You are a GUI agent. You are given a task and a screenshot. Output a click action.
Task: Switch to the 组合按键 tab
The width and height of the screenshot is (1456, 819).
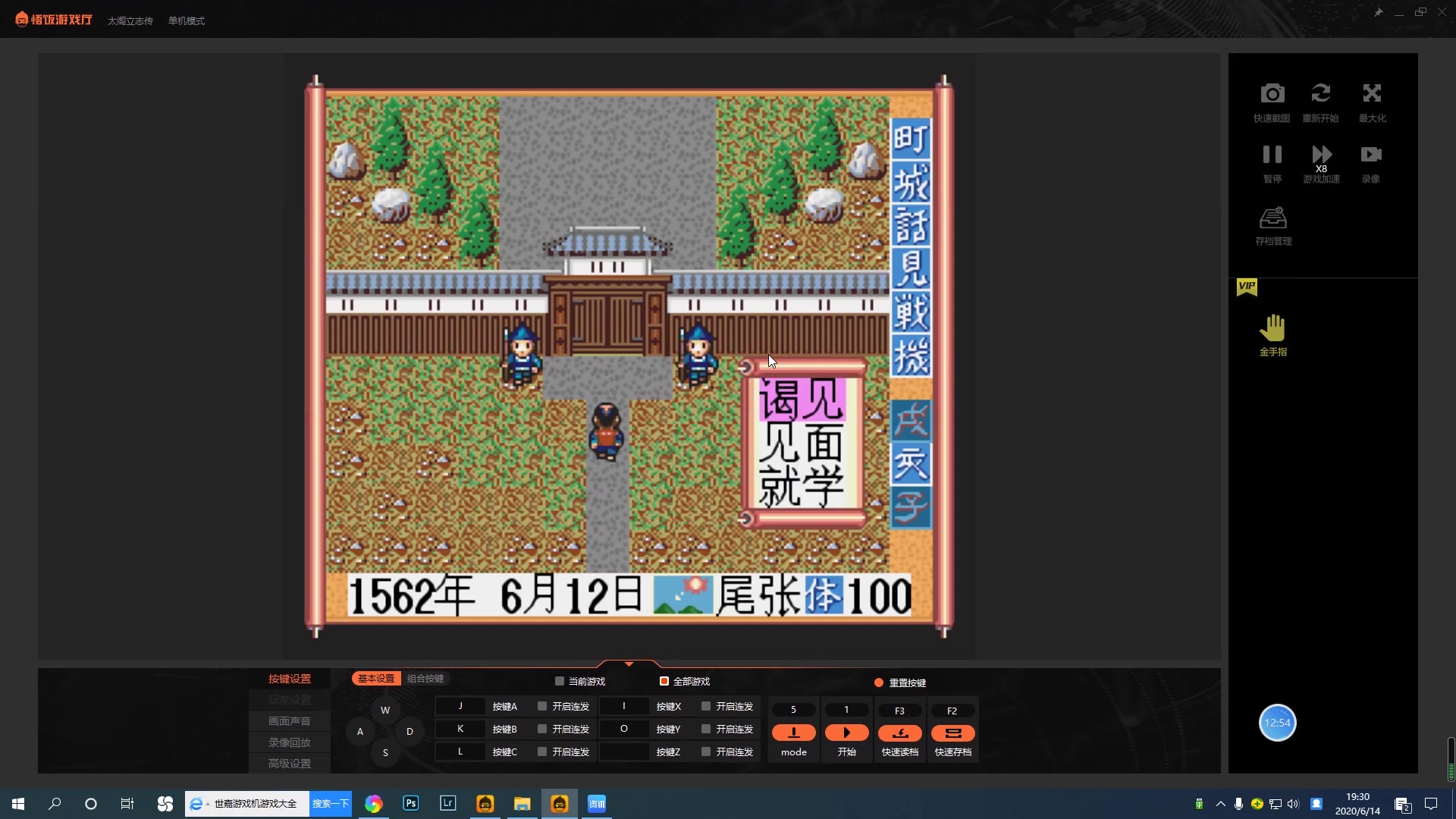pyautogui.click(x=425, y=679)
